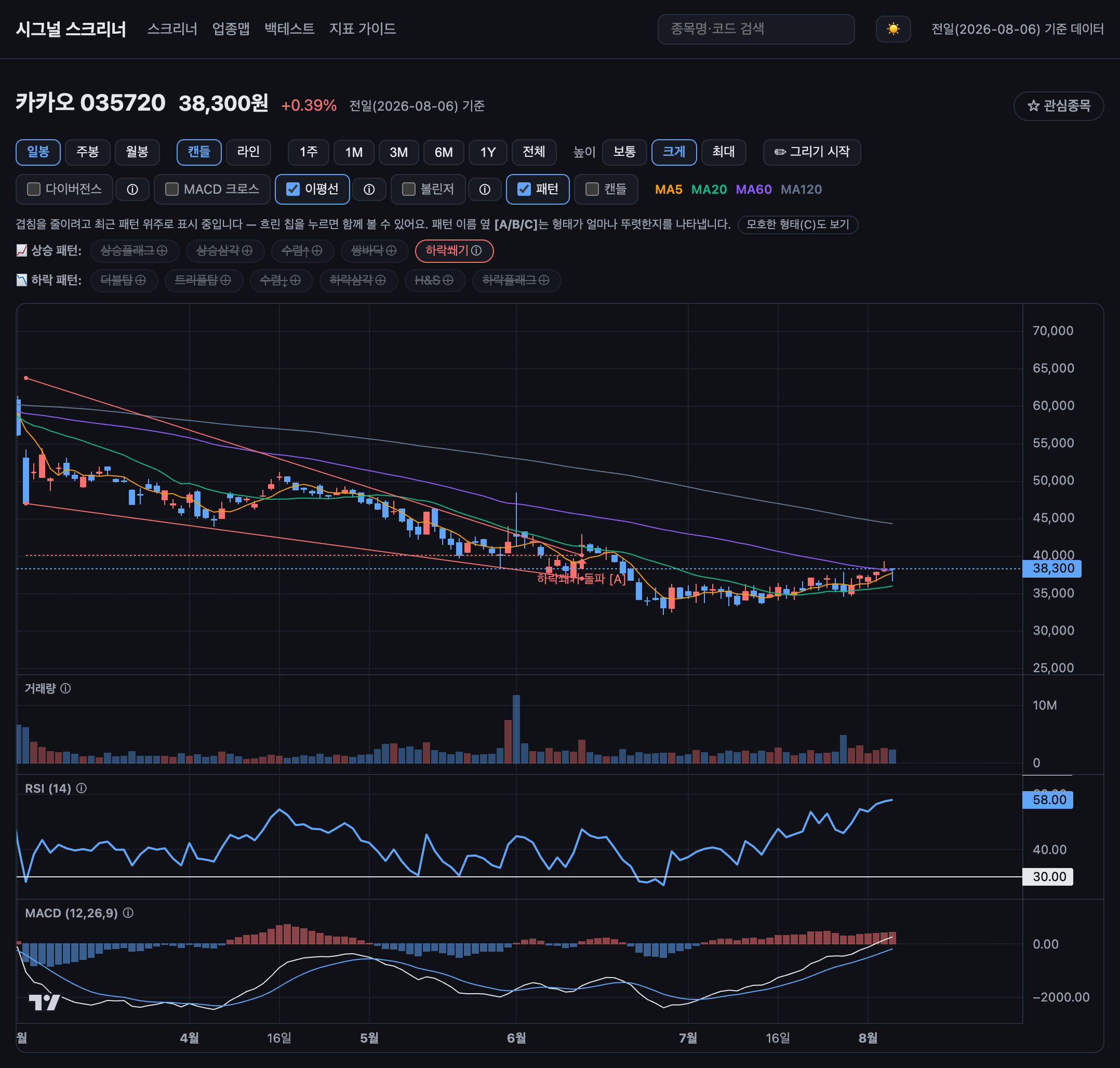This screenshot has width=1120, height=1068.
Task: Show the 거래량 info tooltip icon
Action: tap(66, 688)
